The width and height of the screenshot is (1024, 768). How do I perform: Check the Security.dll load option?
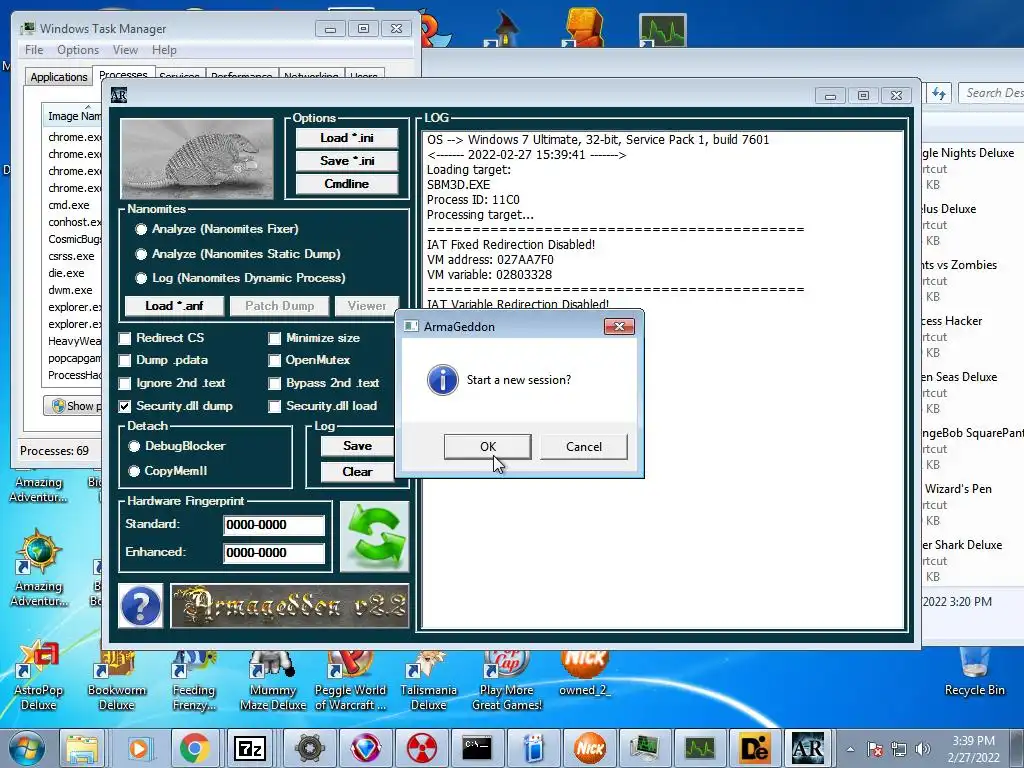pos(274,406)
